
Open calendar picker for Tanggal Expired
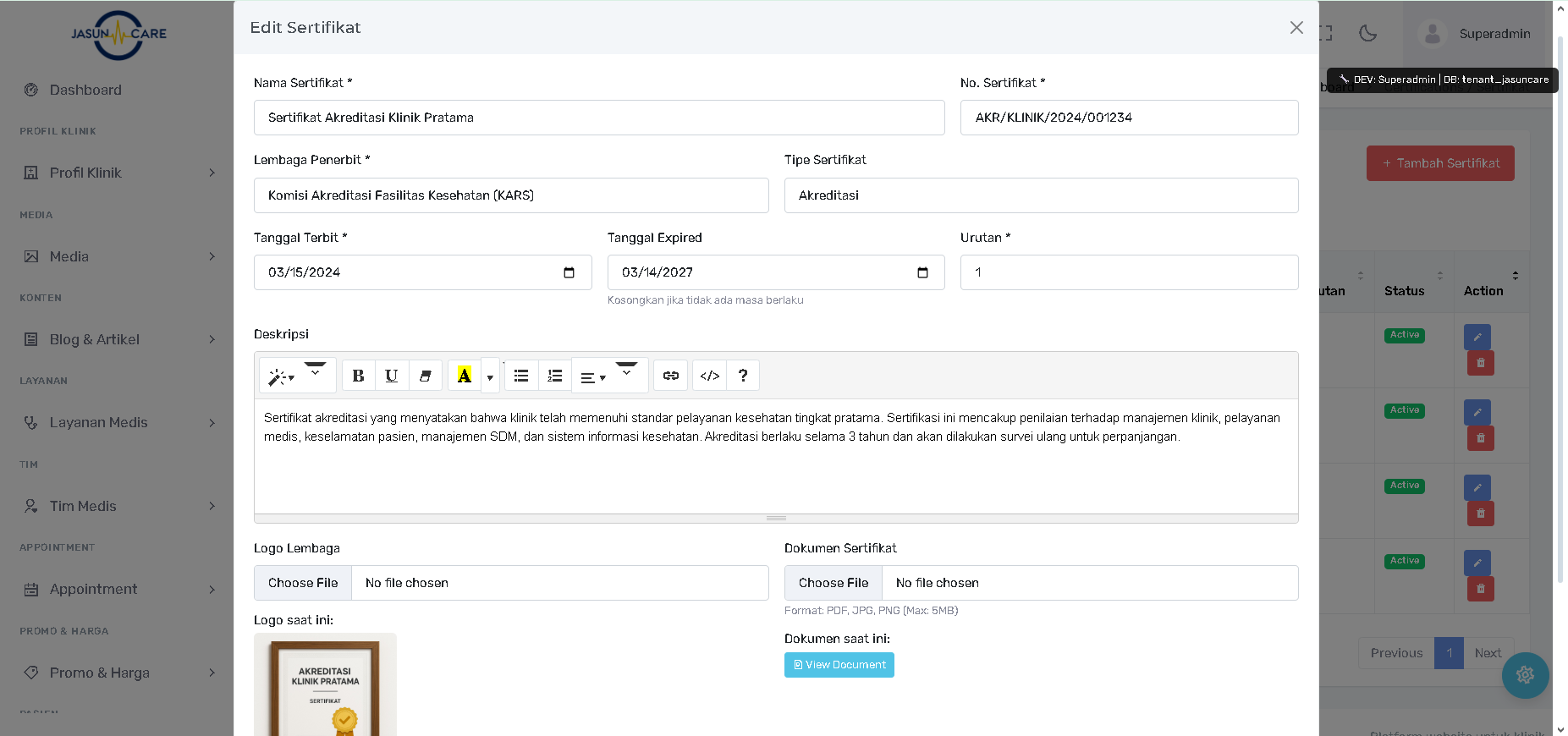pyautogui.click(x=922, y=272)
